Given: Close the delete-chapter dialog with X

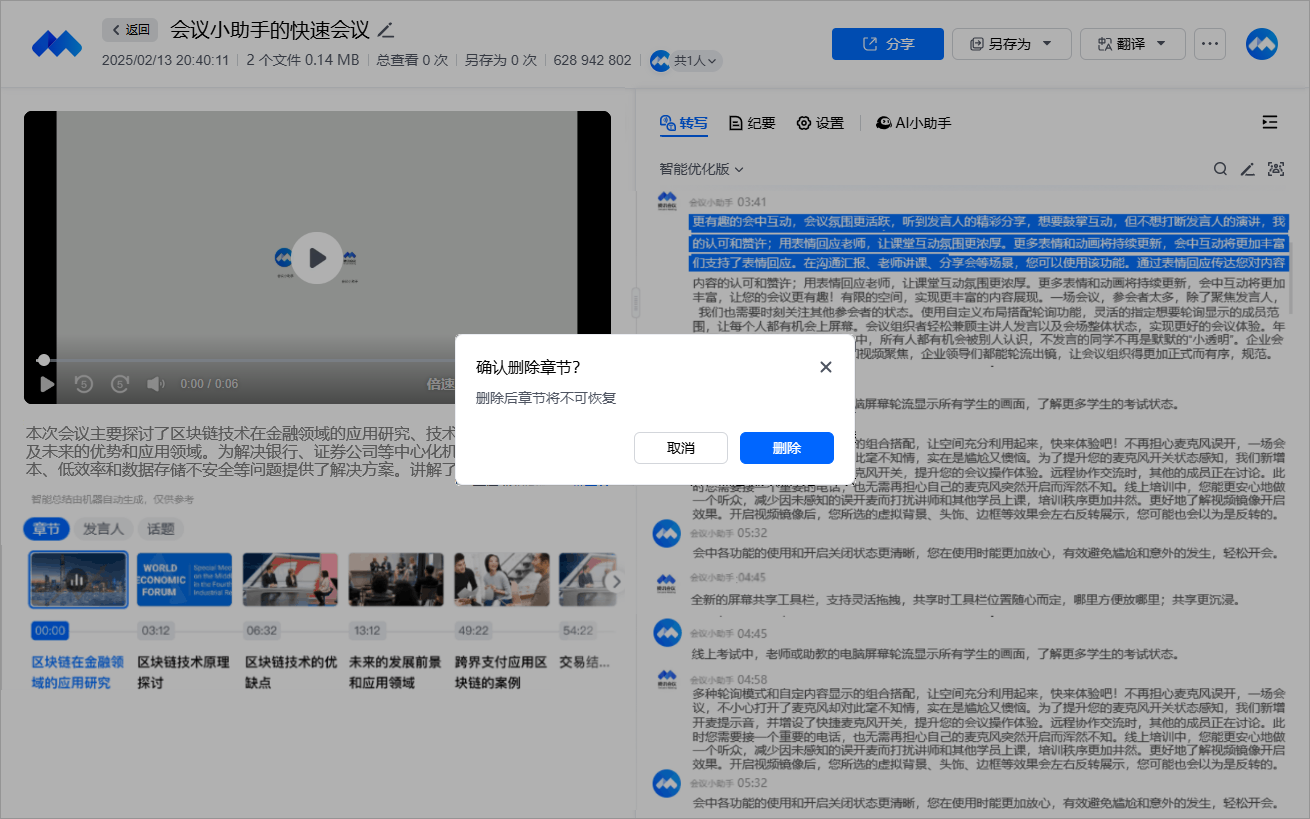Looking at the screenshot, I should [826, 367].
